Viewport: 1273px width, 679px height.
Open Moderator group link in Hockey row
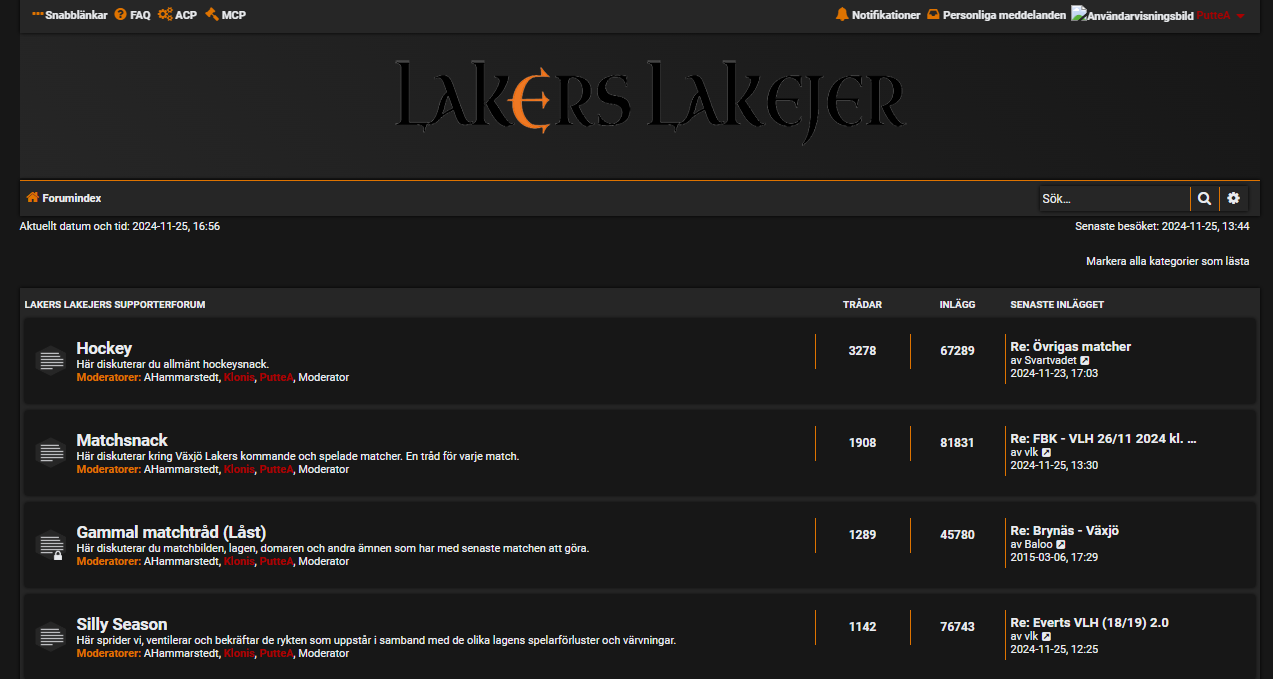[324, 377]
